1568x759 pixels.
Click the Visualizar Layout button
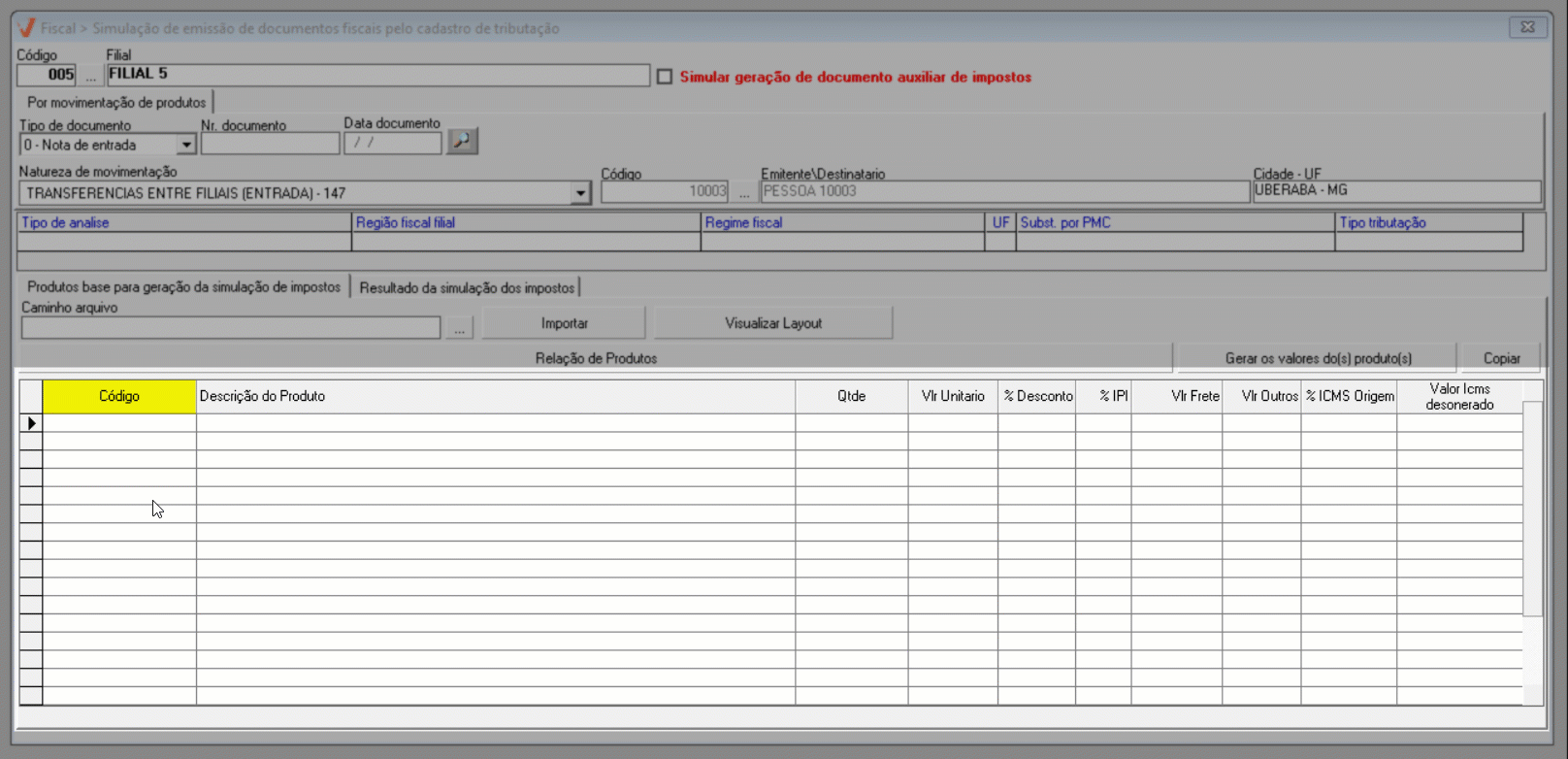click(773, 323)
